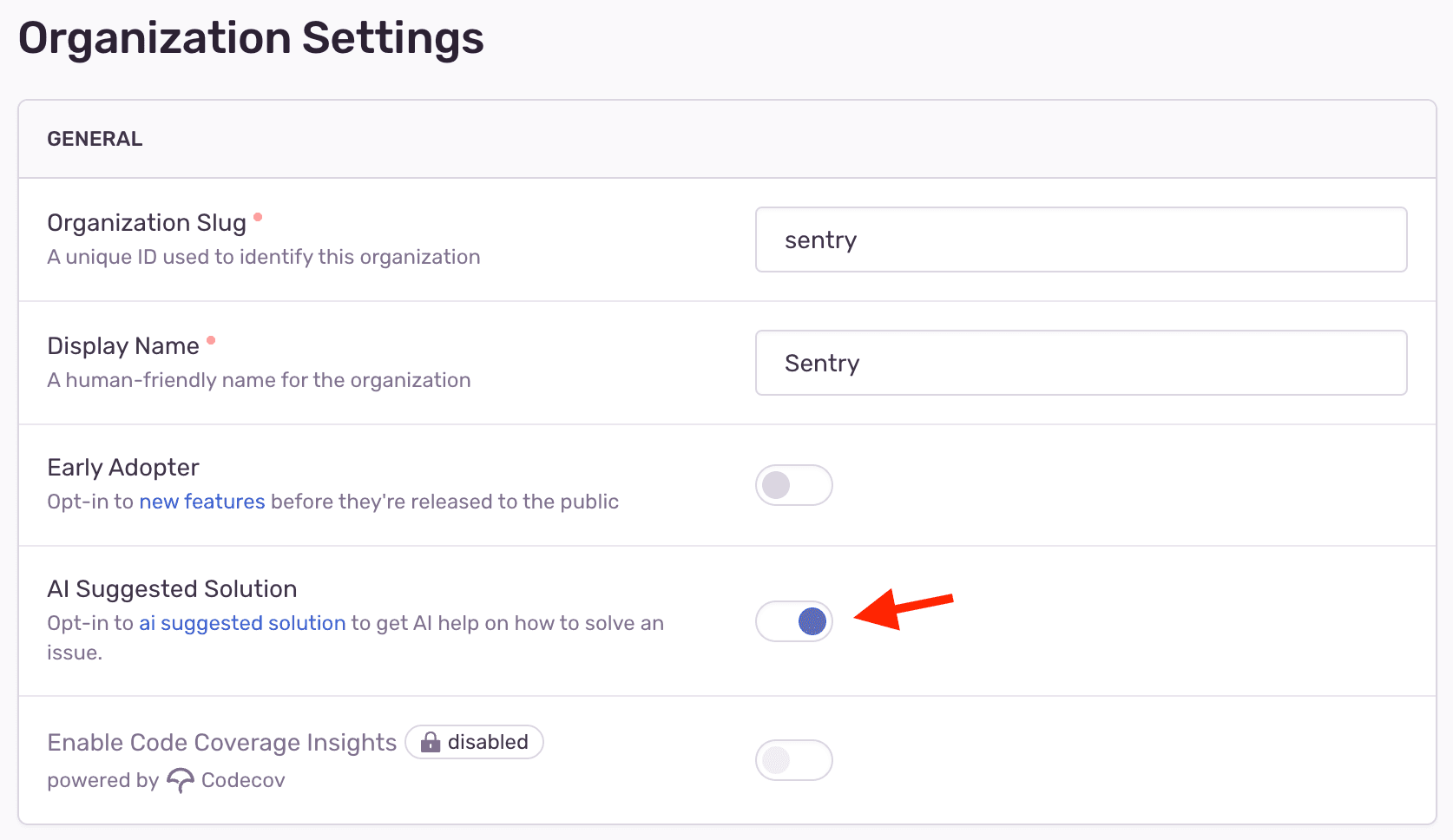1453x840 pixels.
Task: Select the Display Name input field
Action: click(1081, 363)
